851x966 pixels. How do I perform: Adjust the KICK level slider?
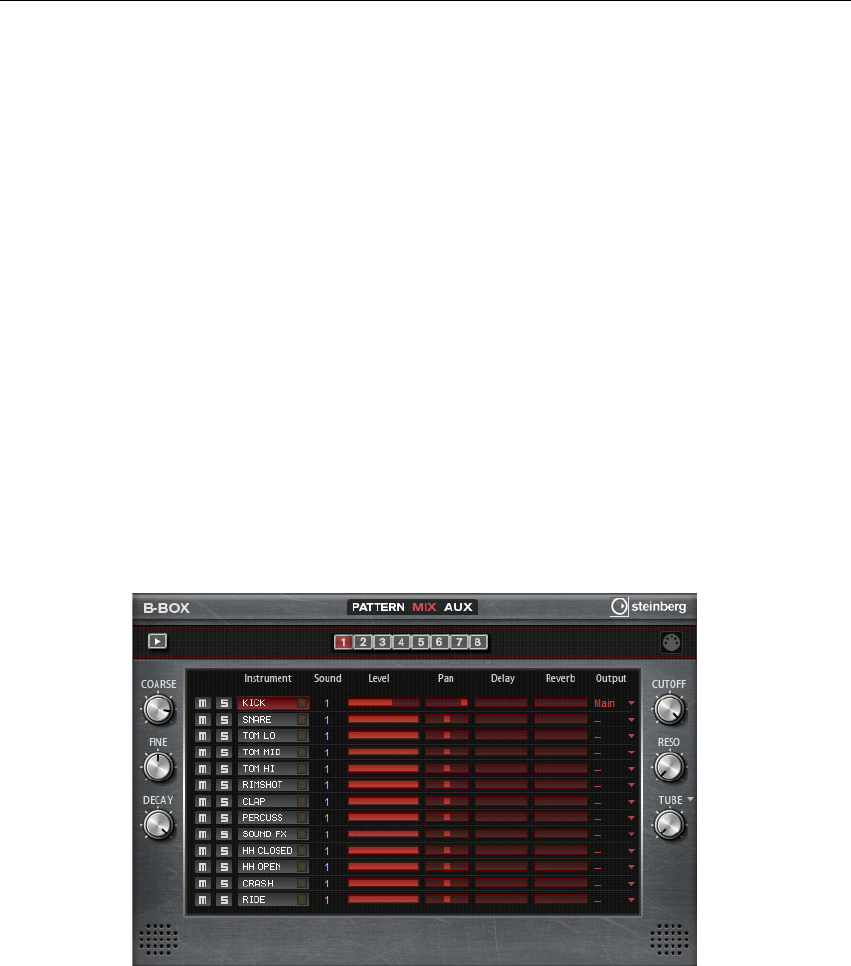pos(383,702)
